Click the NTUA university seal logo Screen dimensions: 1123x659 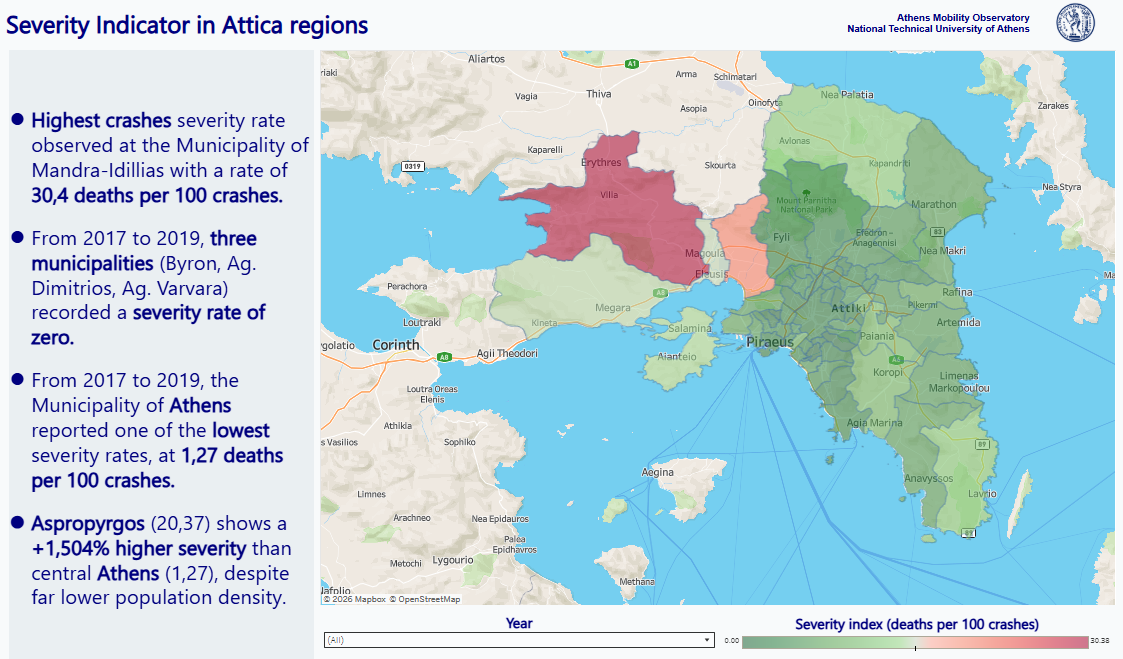click(x=1076, y=23)
